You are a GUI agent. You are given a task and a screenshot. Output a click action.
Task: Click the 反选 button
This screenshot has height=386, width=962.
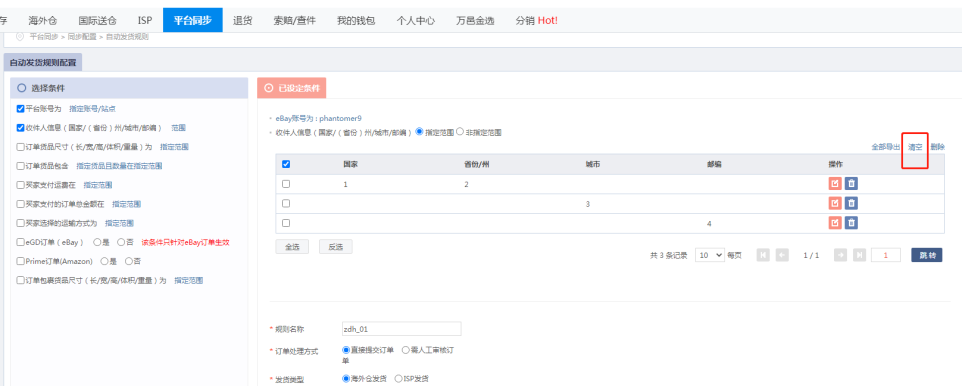[336, 247]
